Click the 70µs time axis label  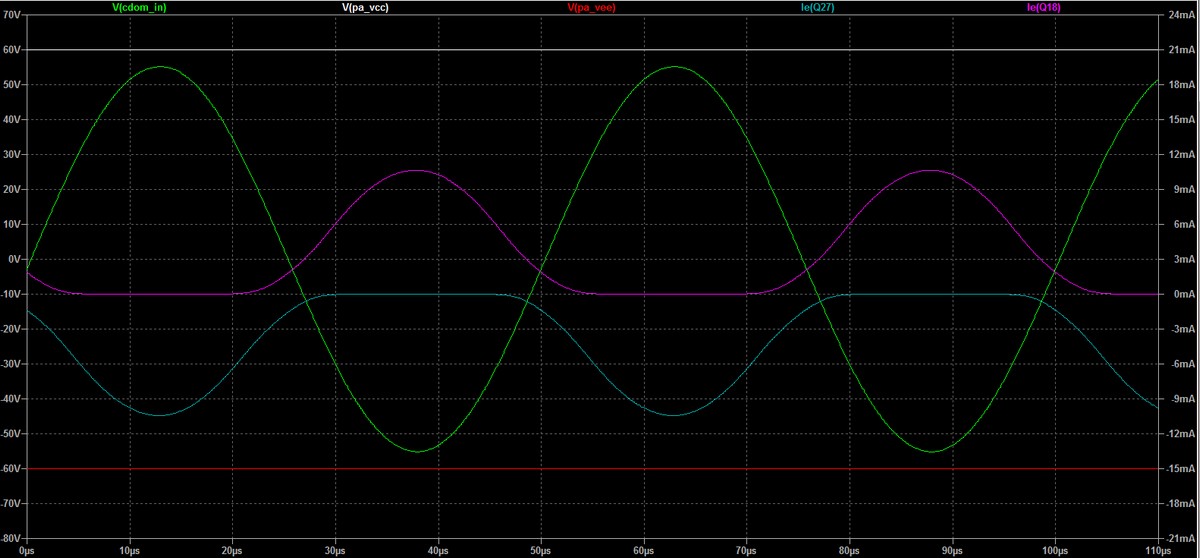click(747, 551)
